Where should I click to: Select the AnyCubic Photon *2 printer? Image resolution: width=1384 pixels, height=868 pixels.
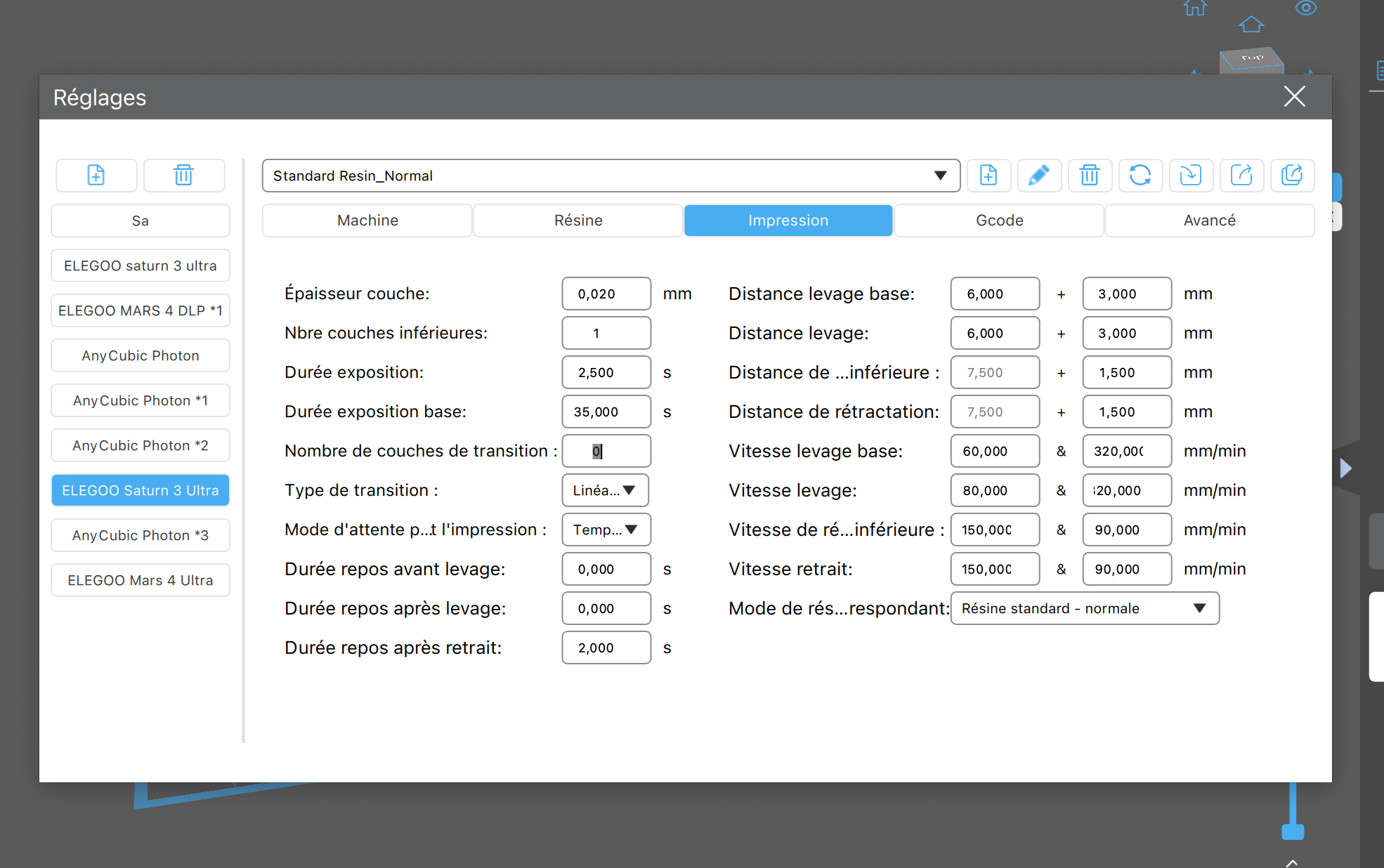[x=141, y=445]
